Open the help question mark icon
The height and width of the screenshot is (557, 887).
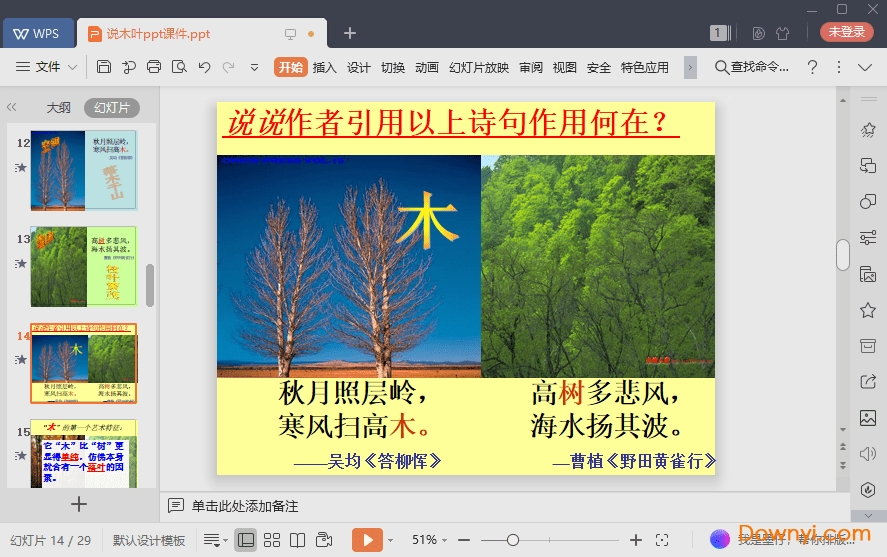812,67
